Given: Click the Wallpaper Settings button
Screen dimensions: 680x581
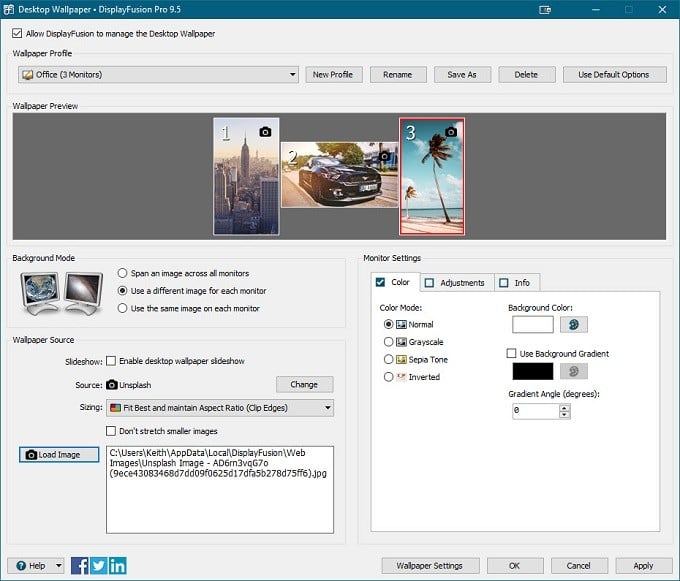Looking at the screenshot, I should pos(429,565).
